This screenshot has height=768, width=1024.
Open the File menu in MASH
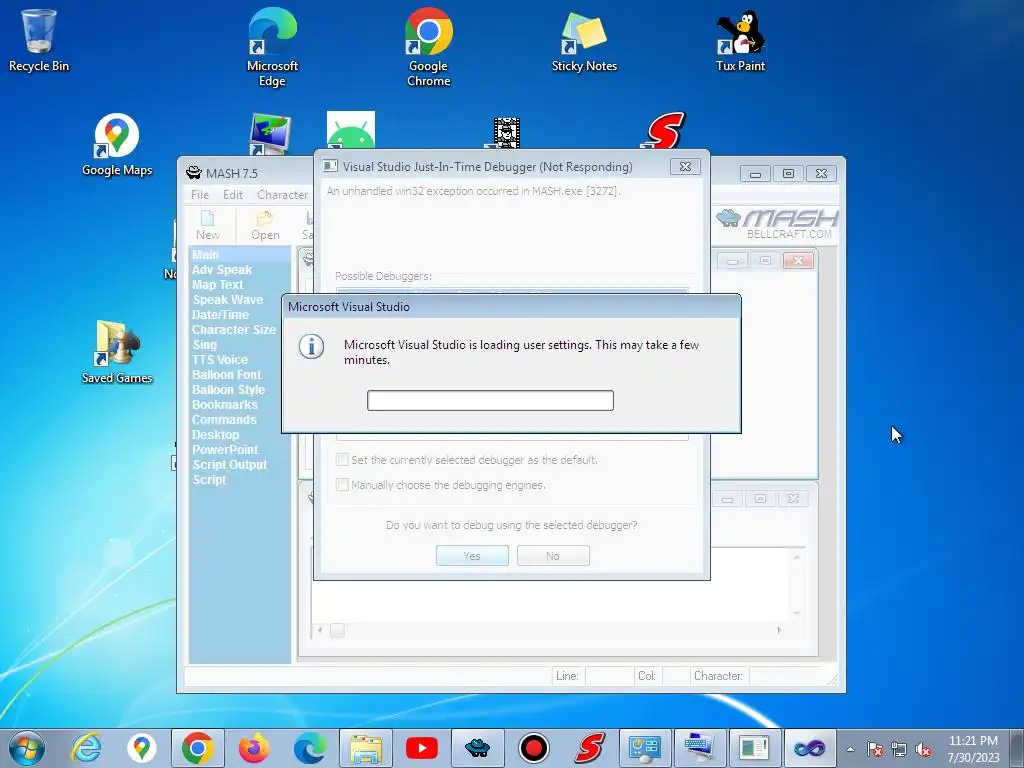pyautogui.click(x=200, y=195)
